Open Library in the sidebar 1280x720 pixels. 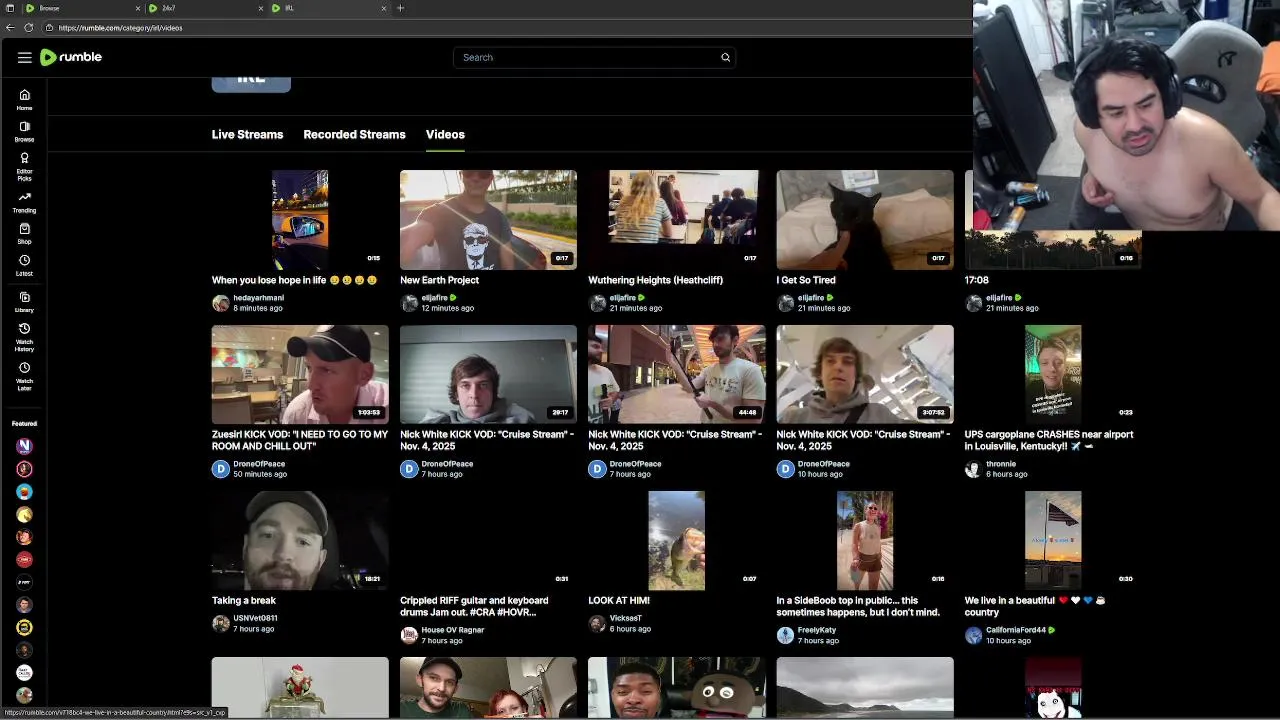click(x=24, y=302)
